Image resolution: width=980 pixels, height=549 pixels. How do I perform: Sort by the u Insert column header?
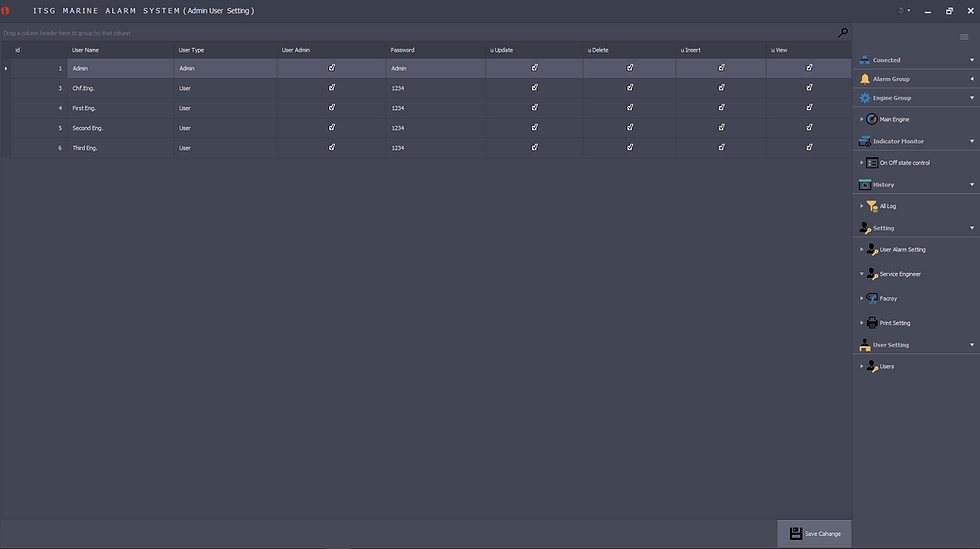coord(721,50)
